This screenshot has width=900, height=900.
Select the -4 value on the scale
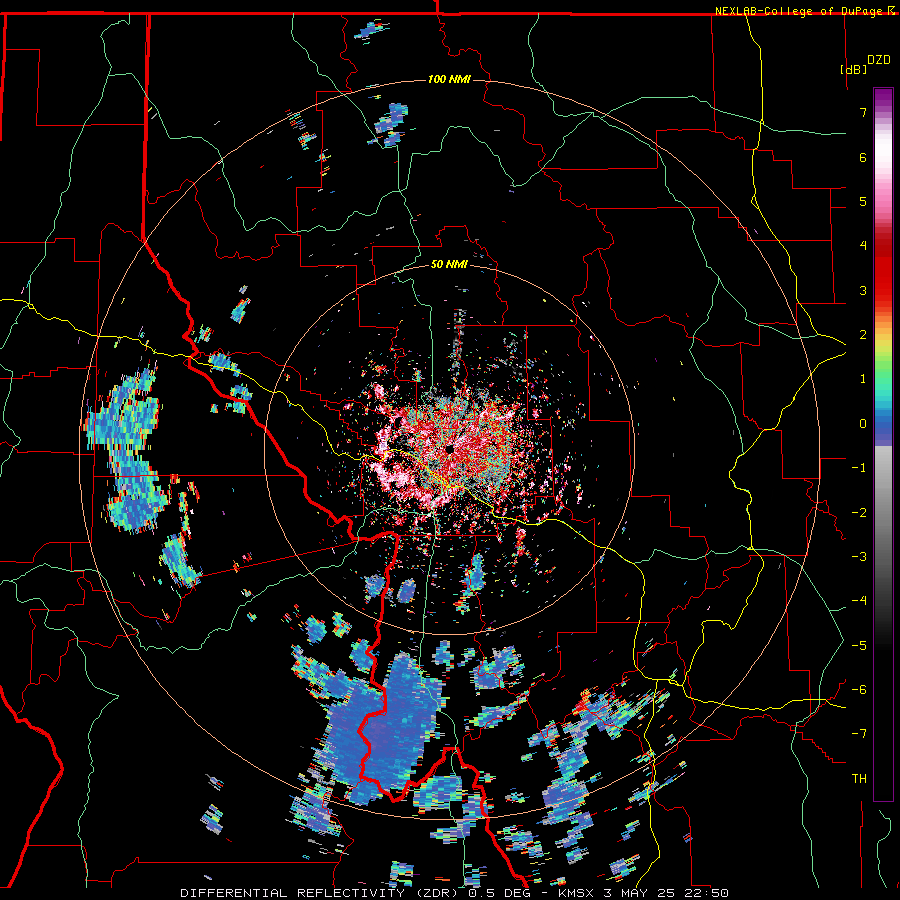(x=859, y=601)
